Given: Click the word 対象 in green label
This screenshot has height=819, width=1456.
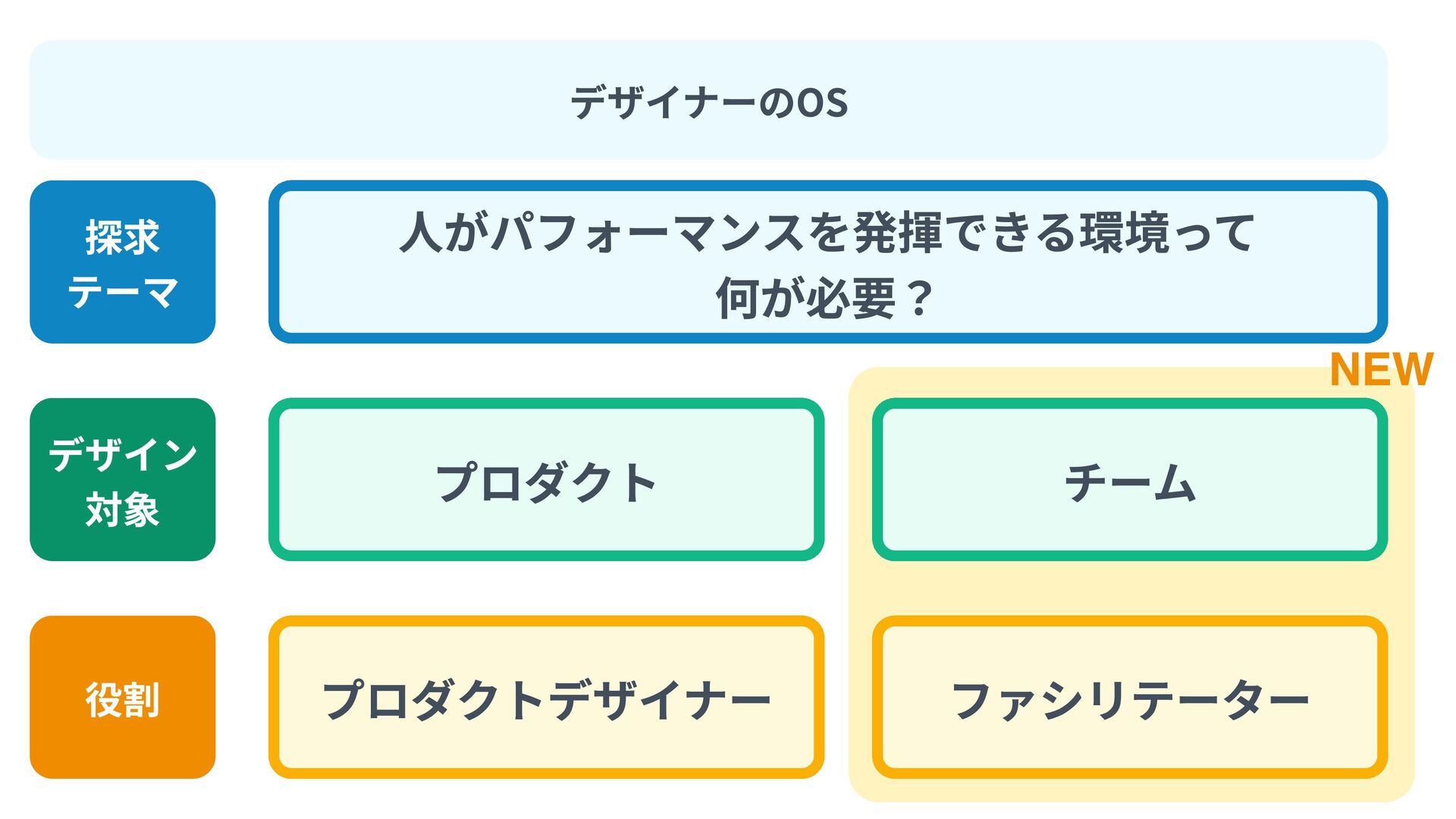Looking at the screenshot, I should coord(122,509).
